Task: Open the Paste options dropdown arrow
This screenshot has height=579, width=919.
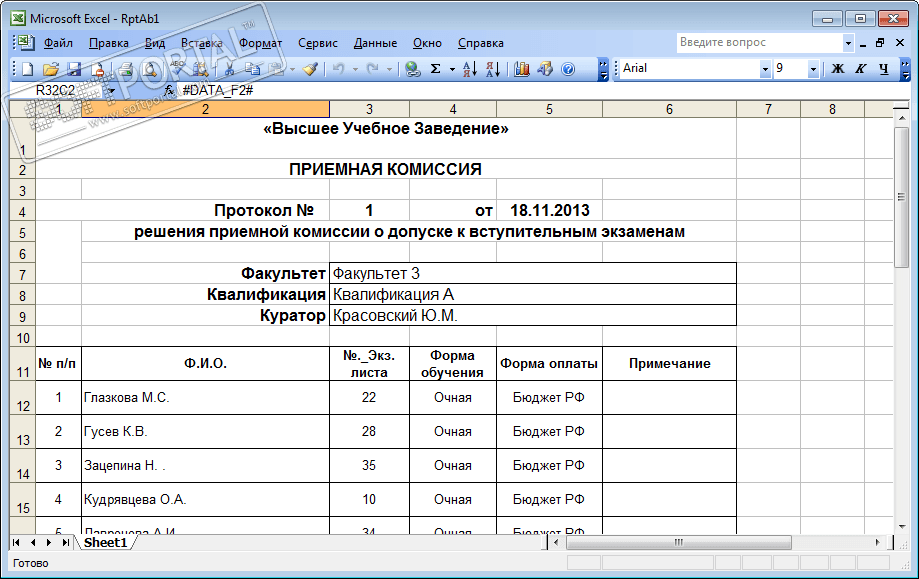Action: [x=292, y=70]
